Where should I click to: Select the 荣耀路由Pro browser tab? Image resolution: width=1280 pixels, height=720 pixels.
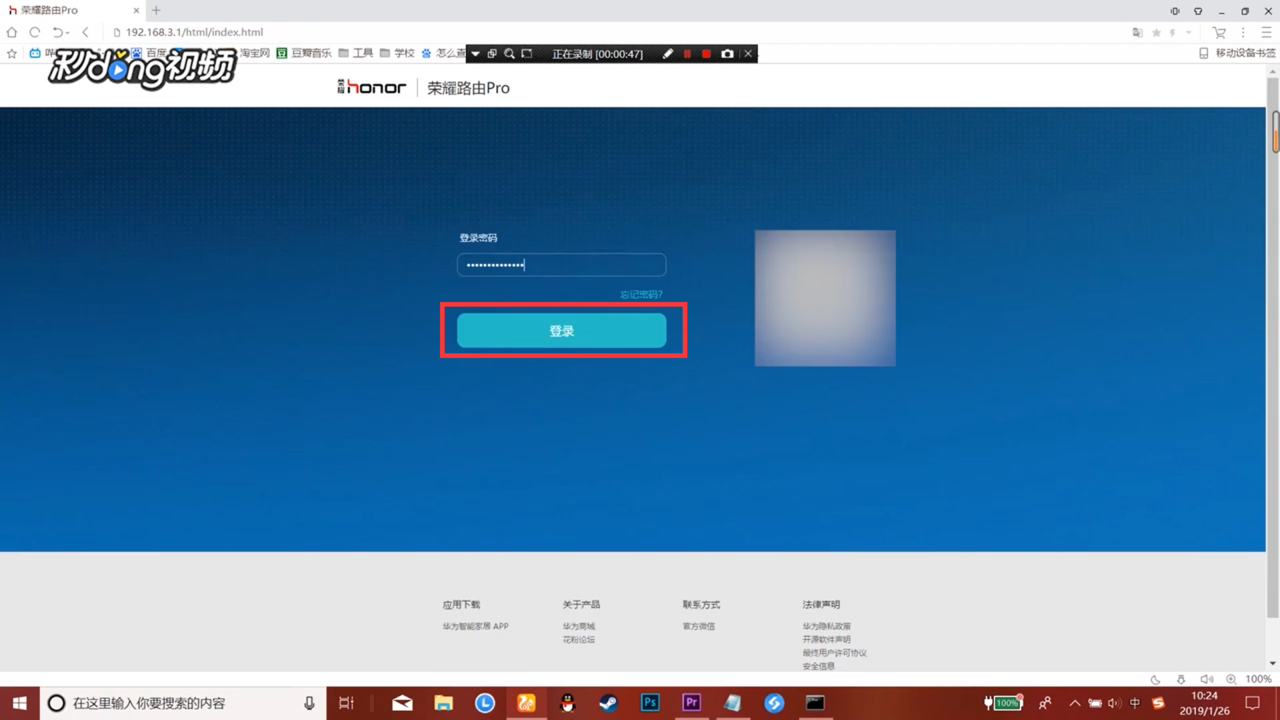pyautogui.click(x=72, y=10)
